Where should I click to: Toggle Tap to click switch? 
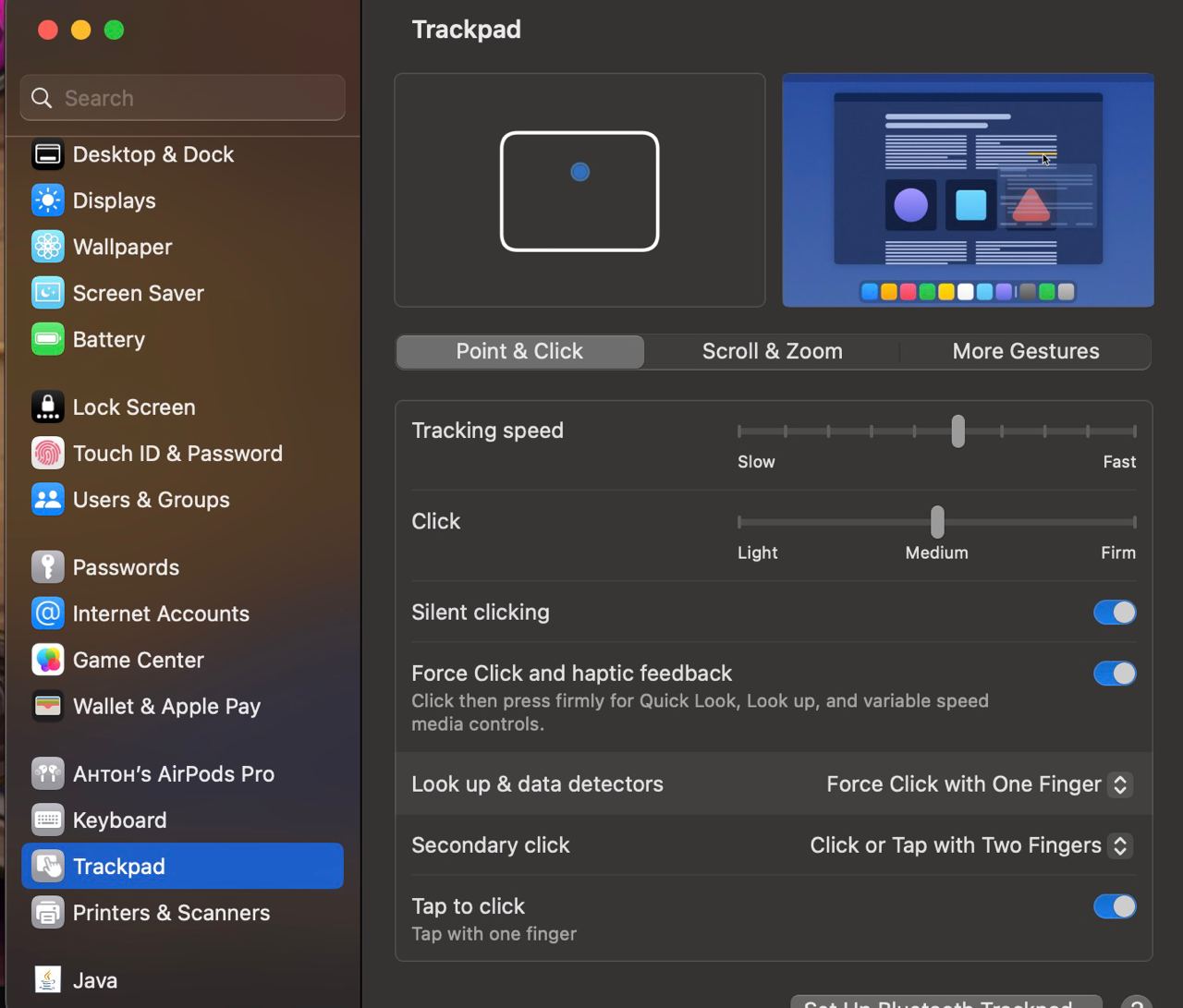click(x=1115, y=906)
